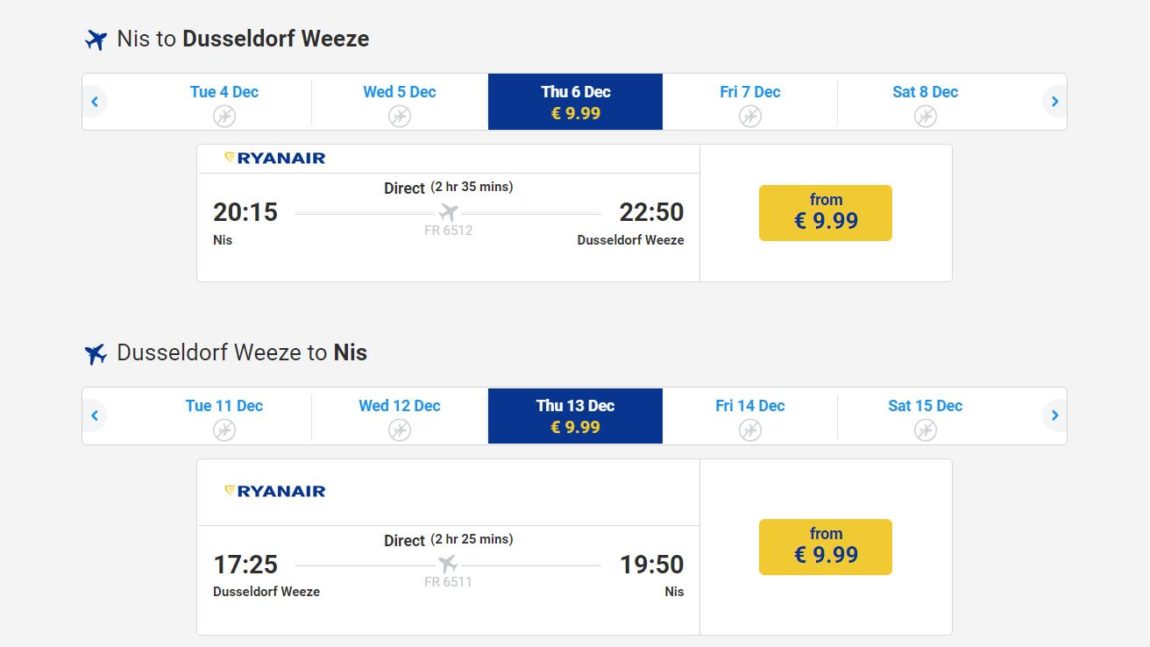Viewport: 1150px width, 647px height.
Task: Select the Thu 6 Dec date tab
Action: pyautogui.click(x=576, y=101)
